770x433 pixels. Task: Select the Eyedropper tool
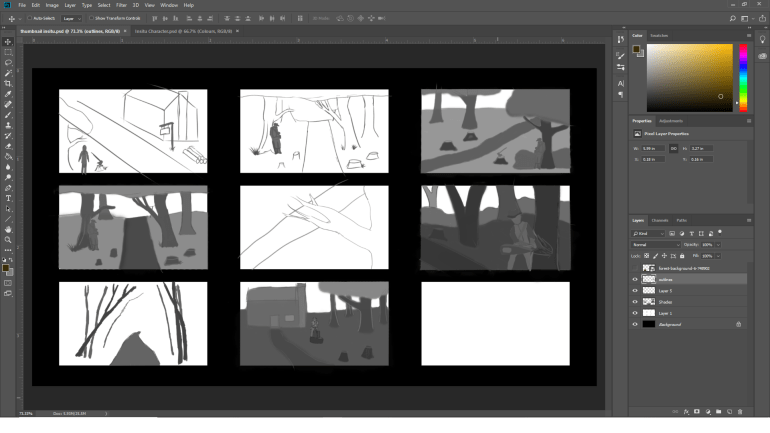click(8, 94)
